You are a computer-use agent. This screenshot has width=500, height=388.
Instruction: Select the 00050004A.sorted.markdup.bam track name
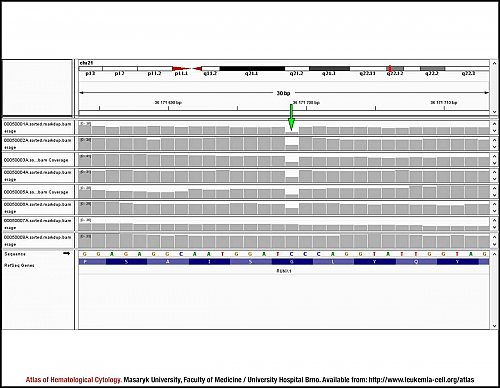[x=38, y=172]
